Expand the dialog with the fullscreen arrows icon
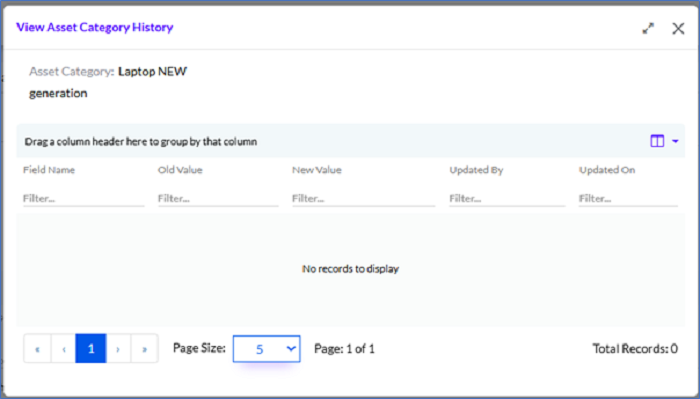 (x=648, y=29)
